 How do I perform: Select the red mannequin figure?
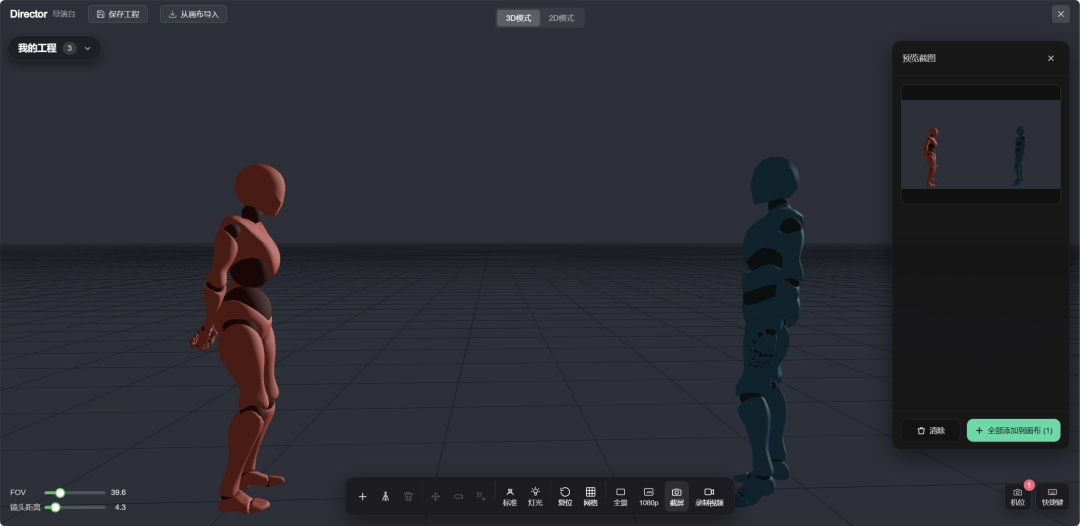point(243,337)
